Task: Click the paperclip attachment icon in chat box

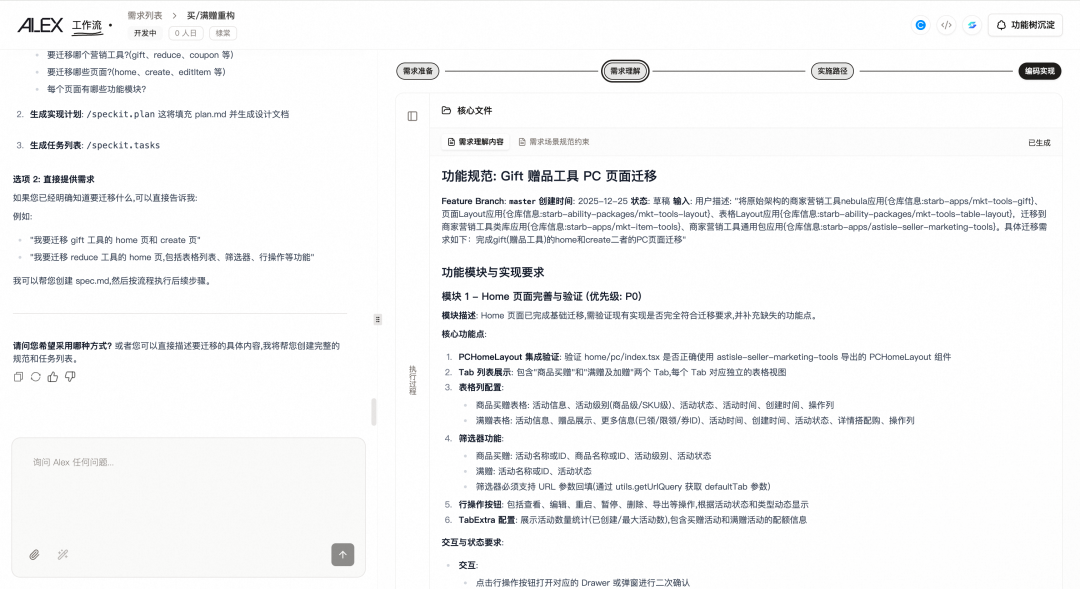Action: point(33,553)
